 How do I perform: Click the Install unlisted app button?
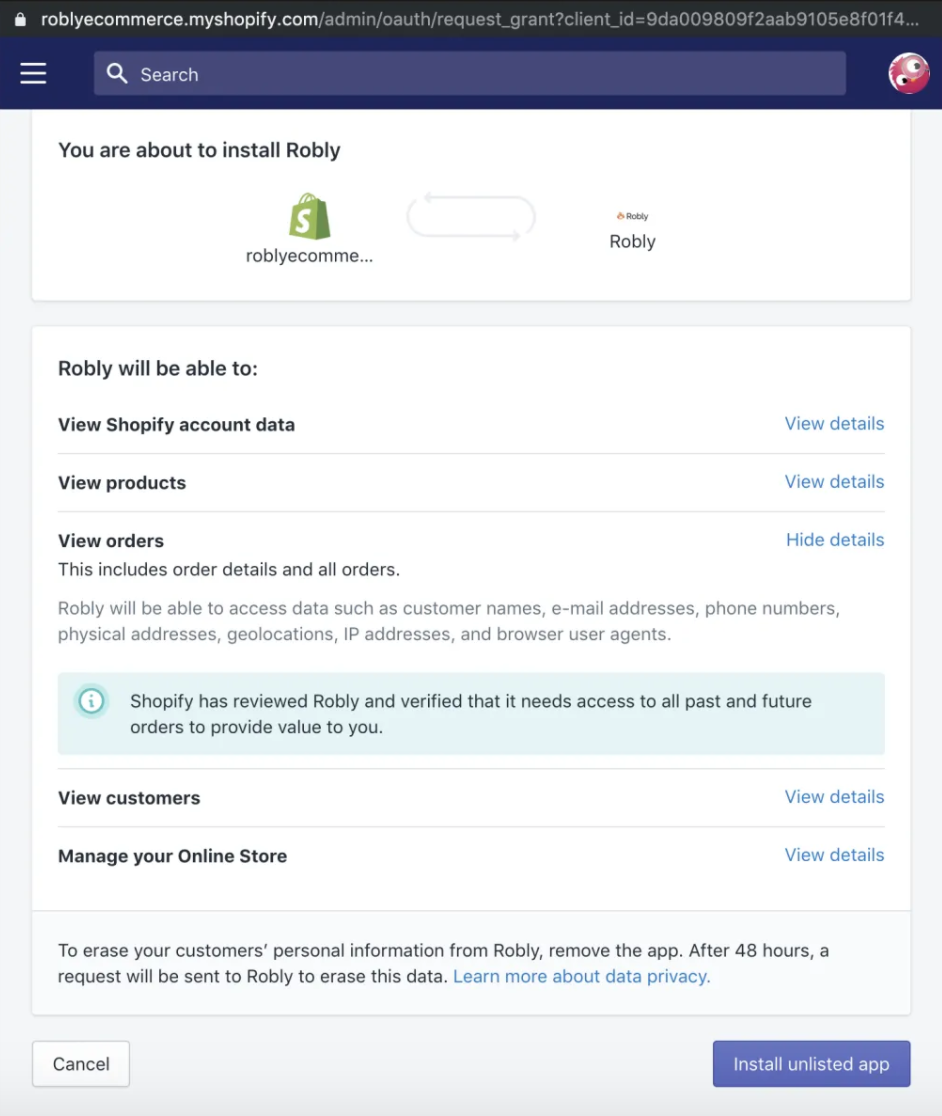[811, 1063]
